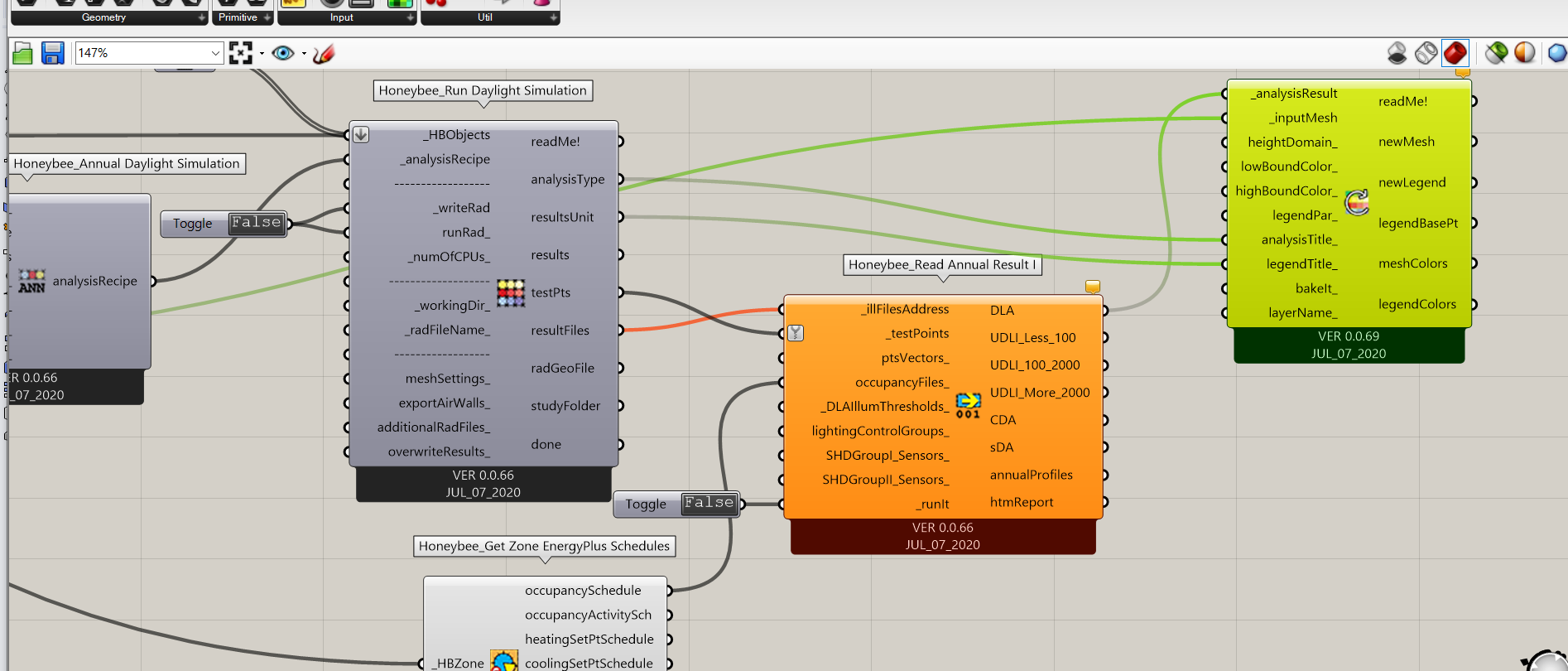The width and height of the screenshot is (1568, 671).
Task: Click the meshColors output label
Action: 1412,263
